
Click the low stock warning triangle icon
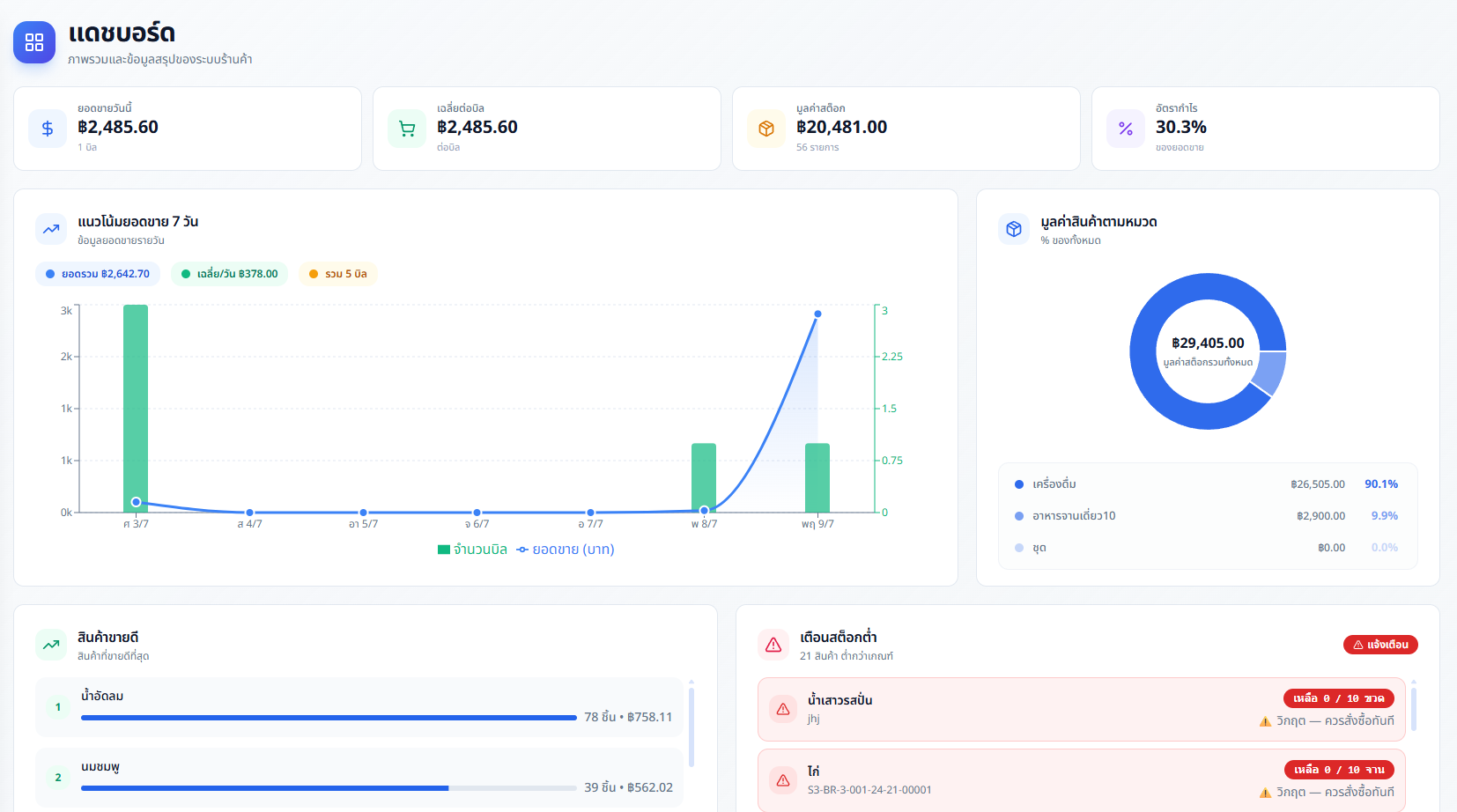tap(773, 645)
